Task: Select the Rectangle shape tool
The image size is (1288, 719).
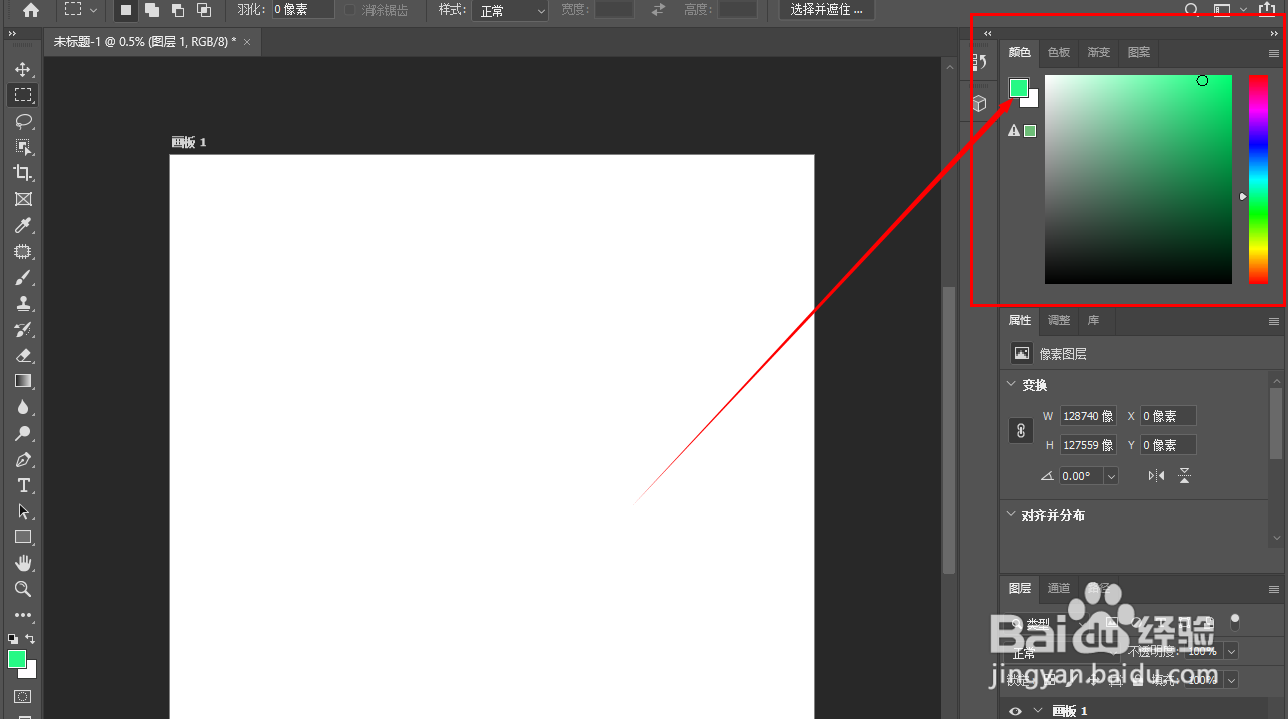Action: click(23, 537)
